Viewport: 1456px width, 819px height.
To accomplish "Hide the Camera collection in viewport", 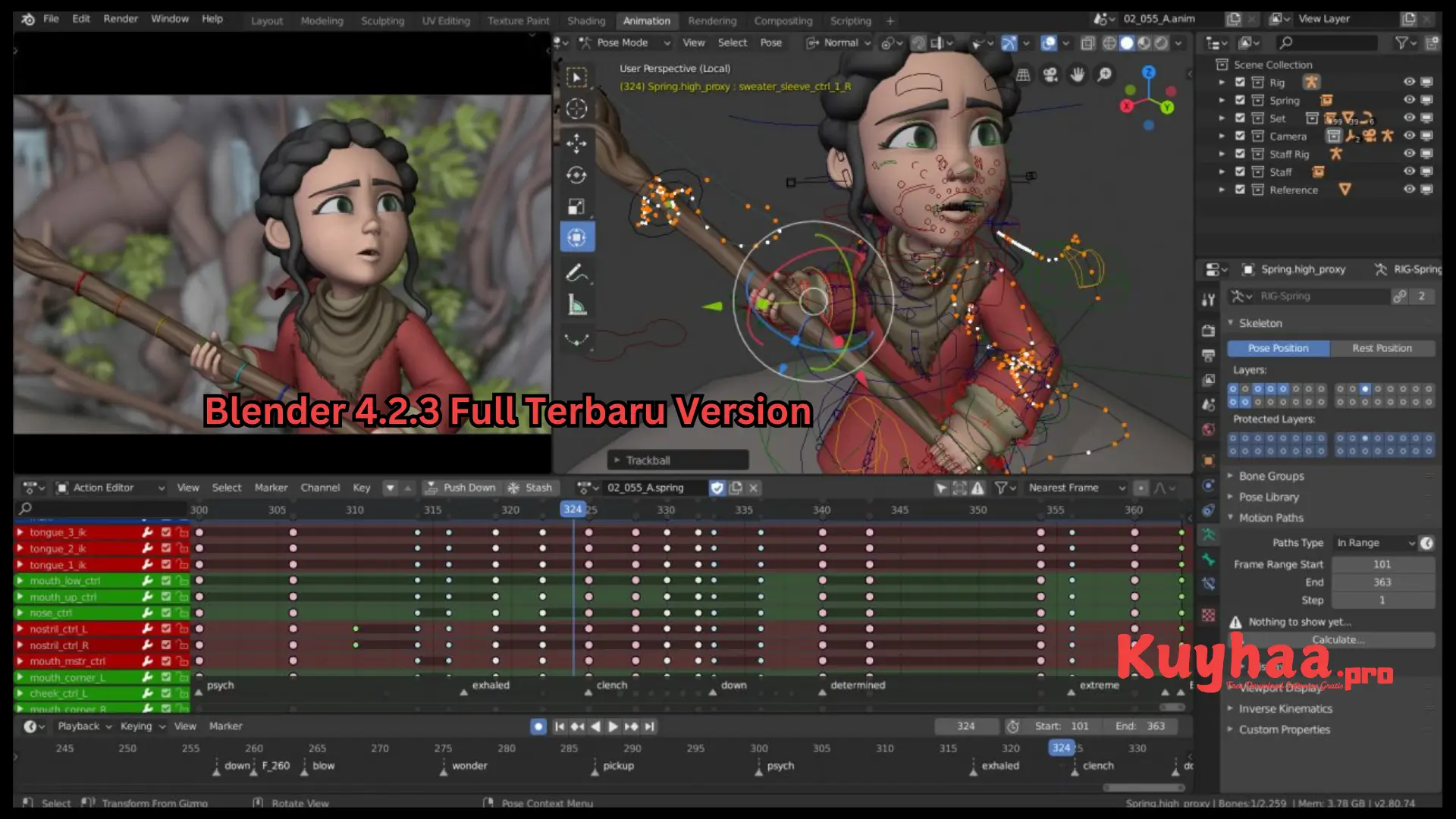I will [x=1409, y=136].
